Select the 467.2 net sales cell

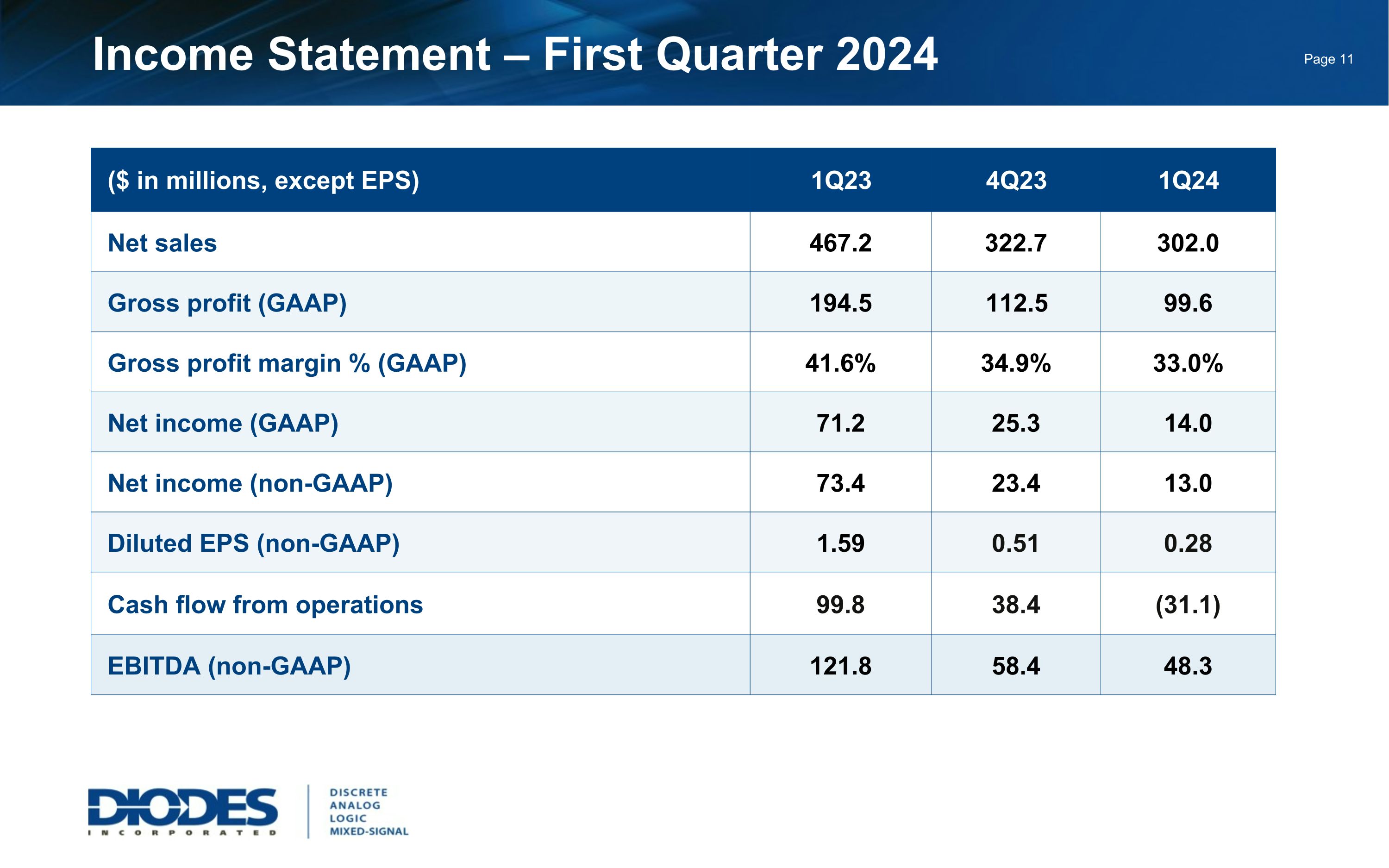[840, 243]
